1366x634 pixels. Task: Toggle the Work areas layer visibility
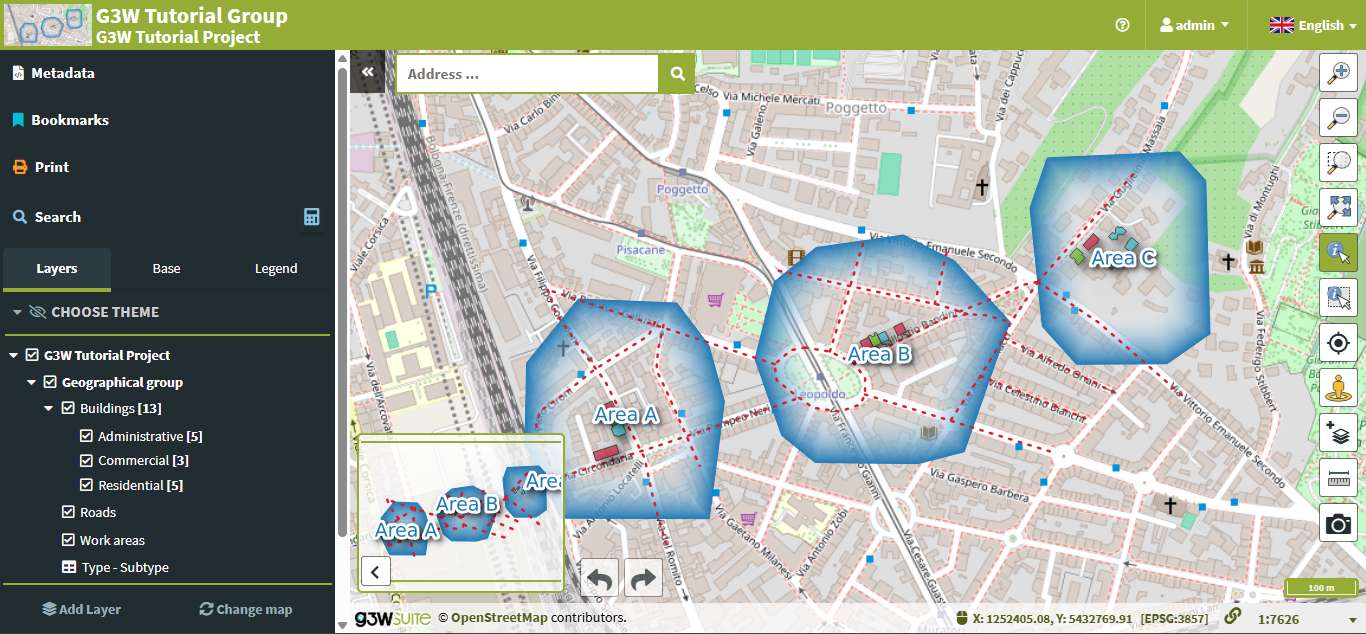68,540
